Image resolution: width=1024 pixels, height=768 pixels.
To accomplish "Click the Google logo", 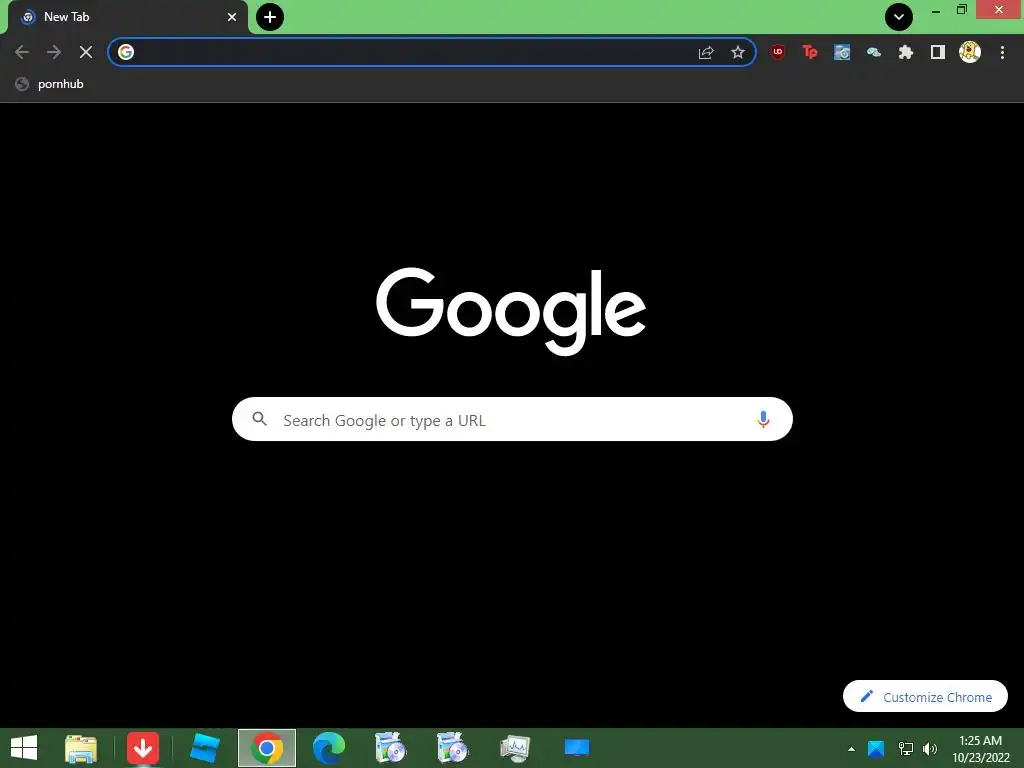I will point(511,311).
